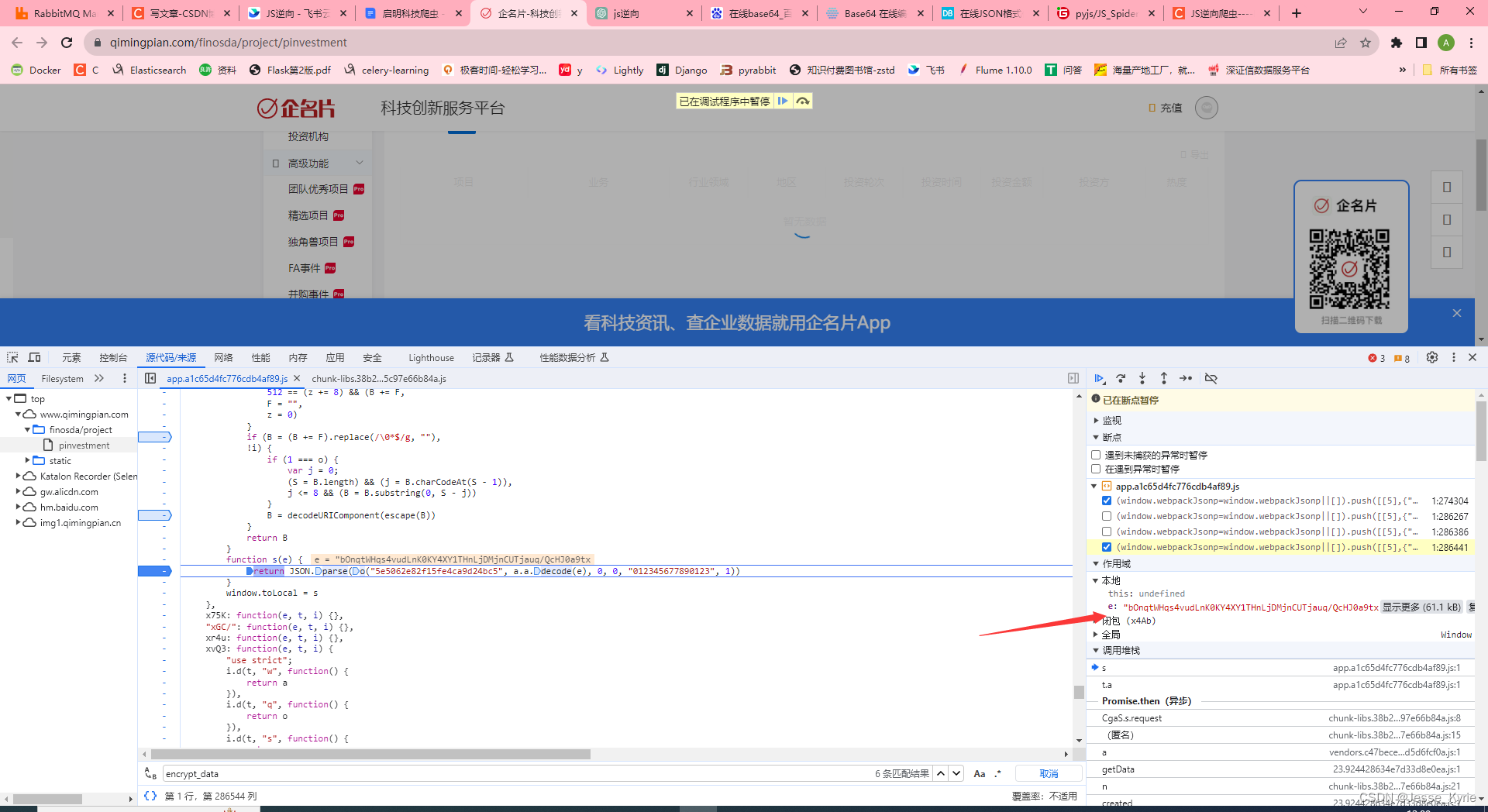
Task: Switch to Filesystem navigator tab
Action: coord(62,378)
